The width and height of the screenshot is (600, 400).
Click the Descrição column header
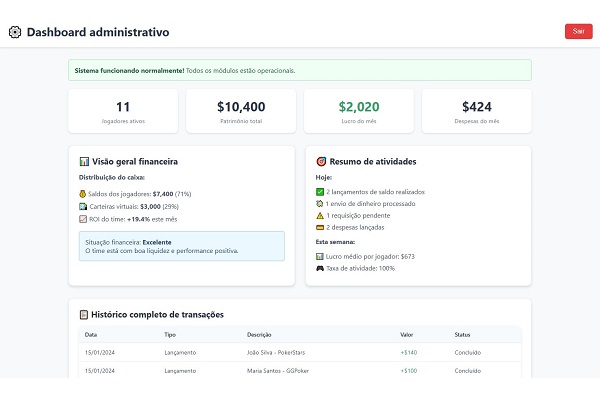pos(259,335)
